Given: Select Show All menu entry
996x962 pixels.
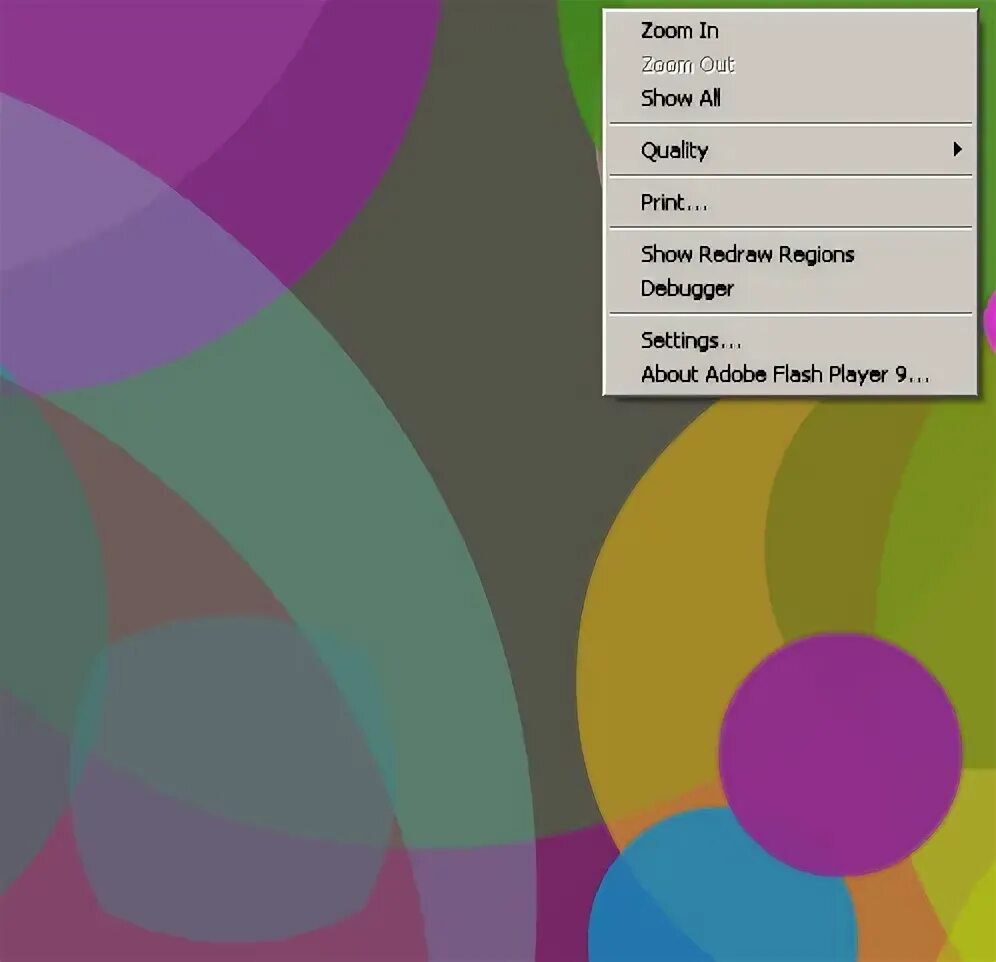Looking at the screenshot, I should tap(790, 98).
